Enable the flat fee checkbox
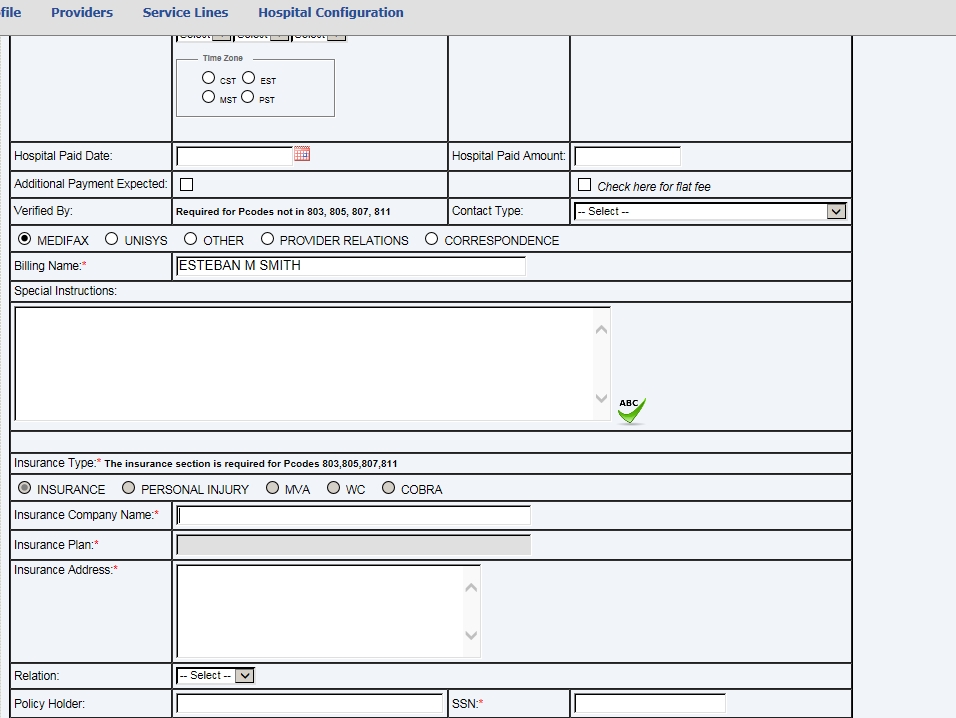Image resolution: width=956 pixels, height=718 pixels. tap(585, 185)
